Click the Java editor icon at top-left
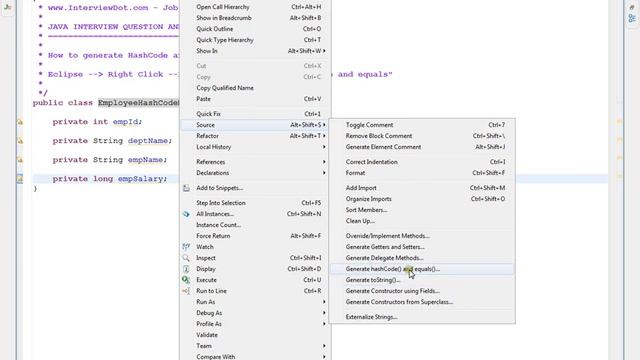The image size is (640, 360). [7, 7]
